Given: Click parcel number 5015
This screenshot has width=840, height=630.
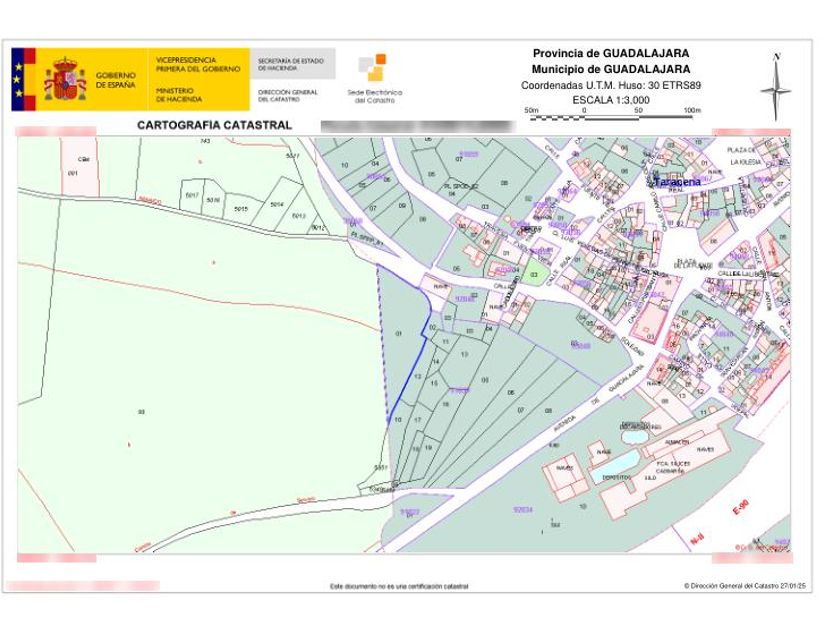Looking at the screenshot, I should coord(242,208).
